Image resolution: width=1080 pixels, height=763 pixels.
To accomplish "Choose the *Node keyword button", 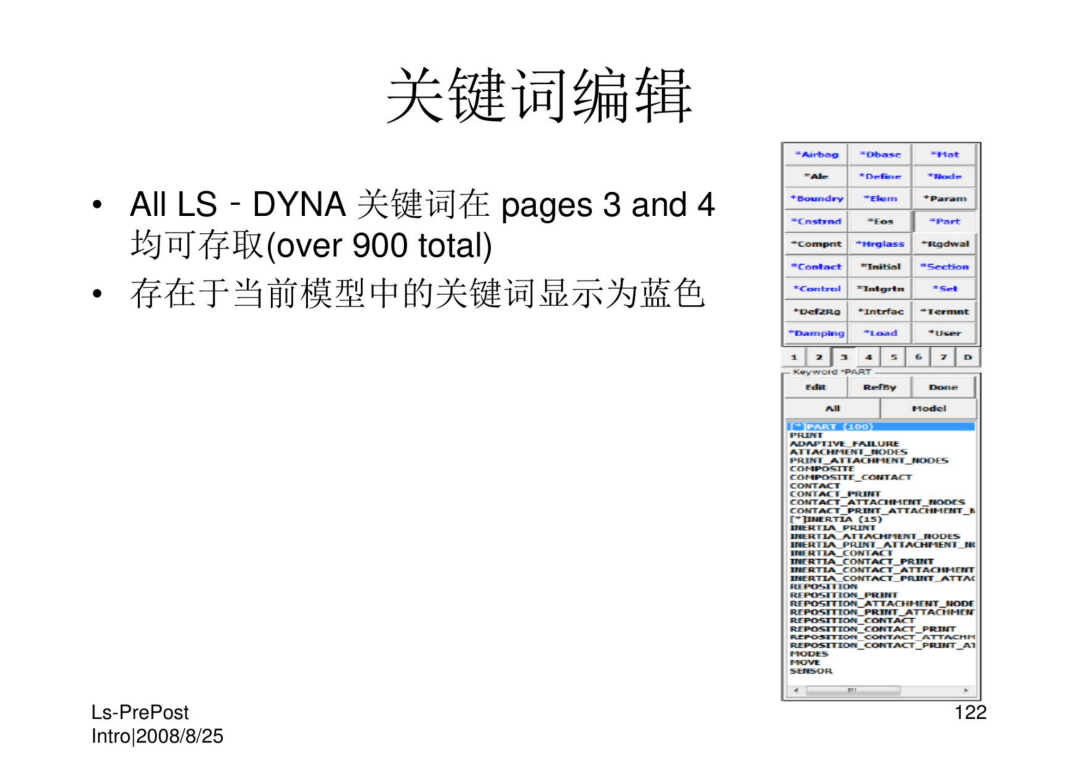I will (944, 176).
